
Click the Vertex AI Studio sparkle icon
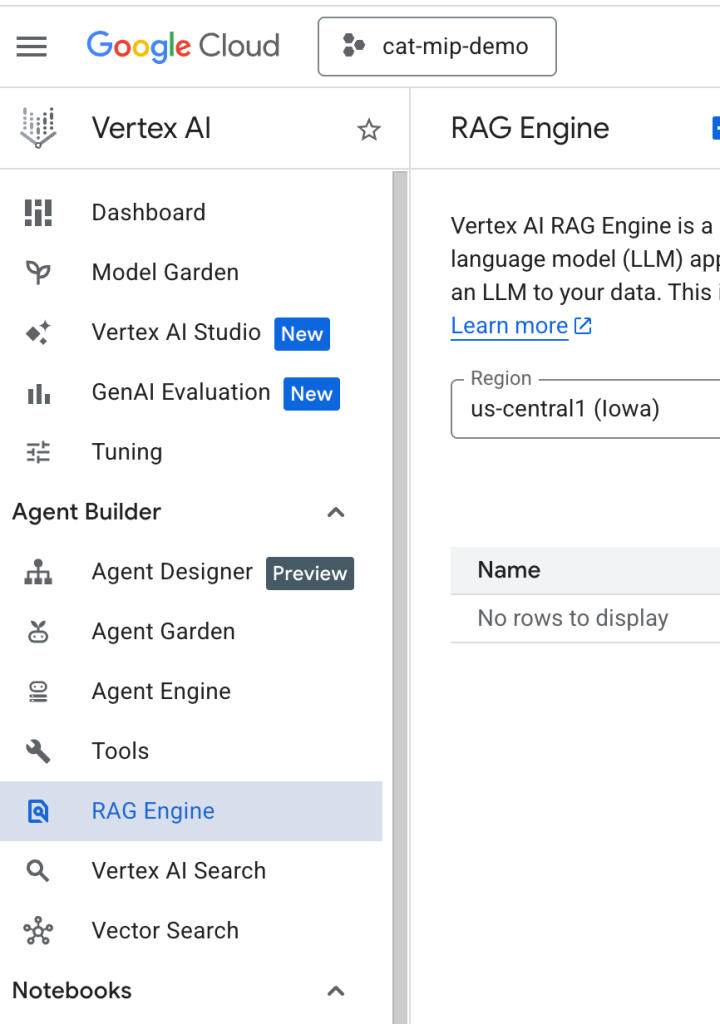pyautogui.click(x=38, y=333)
